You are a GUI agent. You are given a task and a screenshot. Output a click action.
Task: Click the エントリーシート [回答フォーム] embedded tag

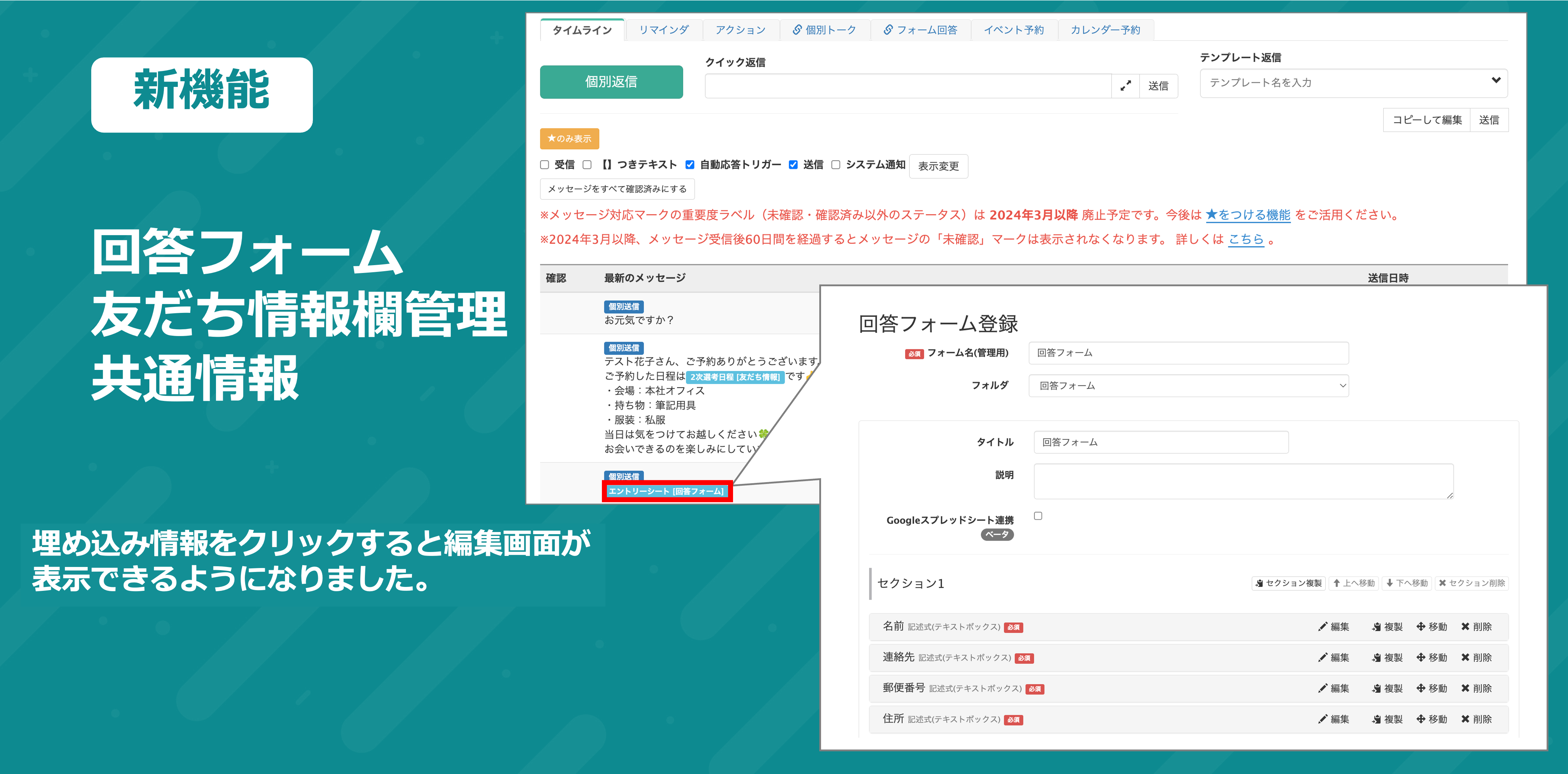click(666, 491)
